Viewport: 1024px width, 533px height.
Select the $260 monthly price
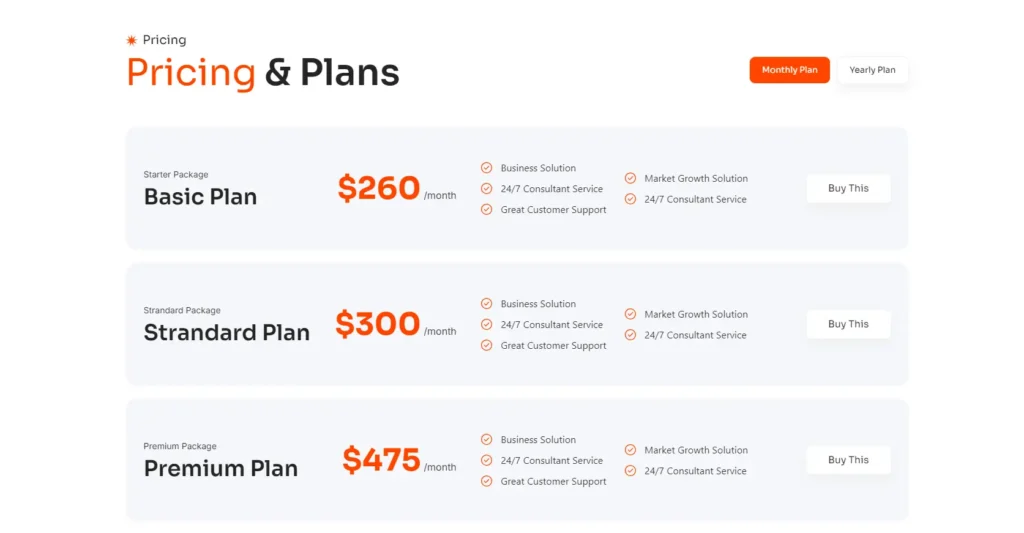pyautogui.click(x=379, y=188)
